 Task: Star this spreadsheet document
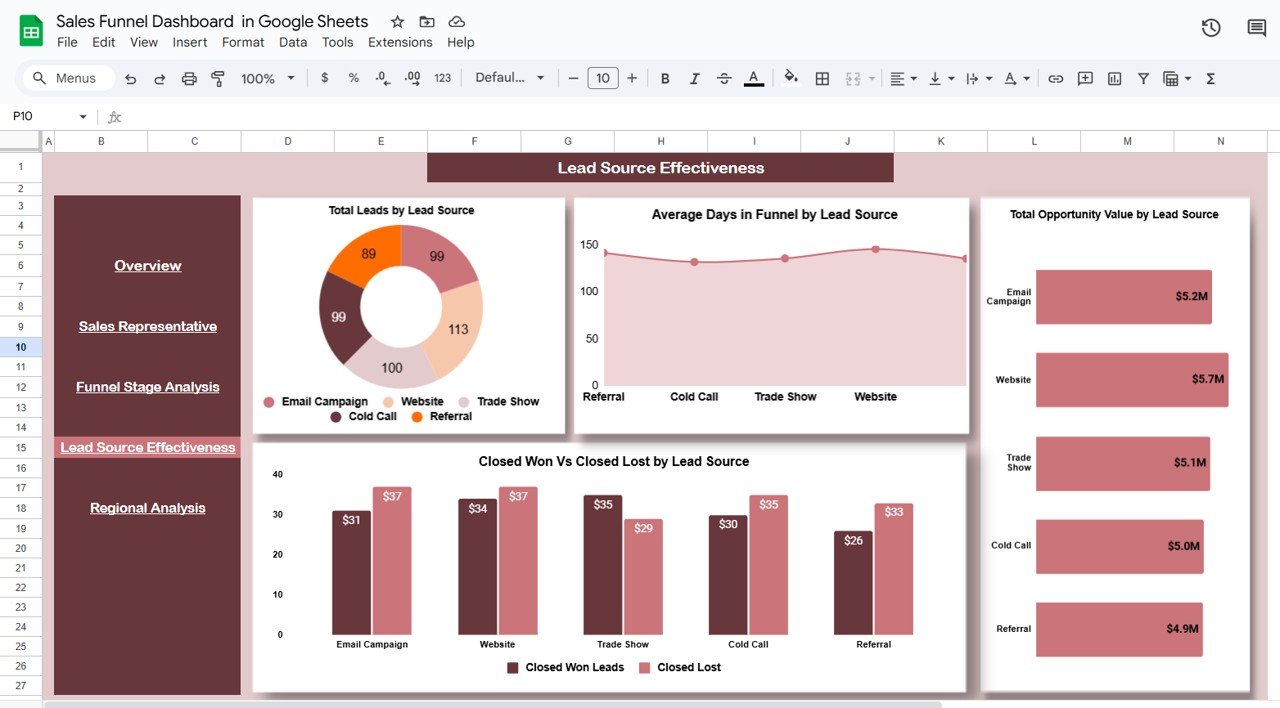click(397, 22)
